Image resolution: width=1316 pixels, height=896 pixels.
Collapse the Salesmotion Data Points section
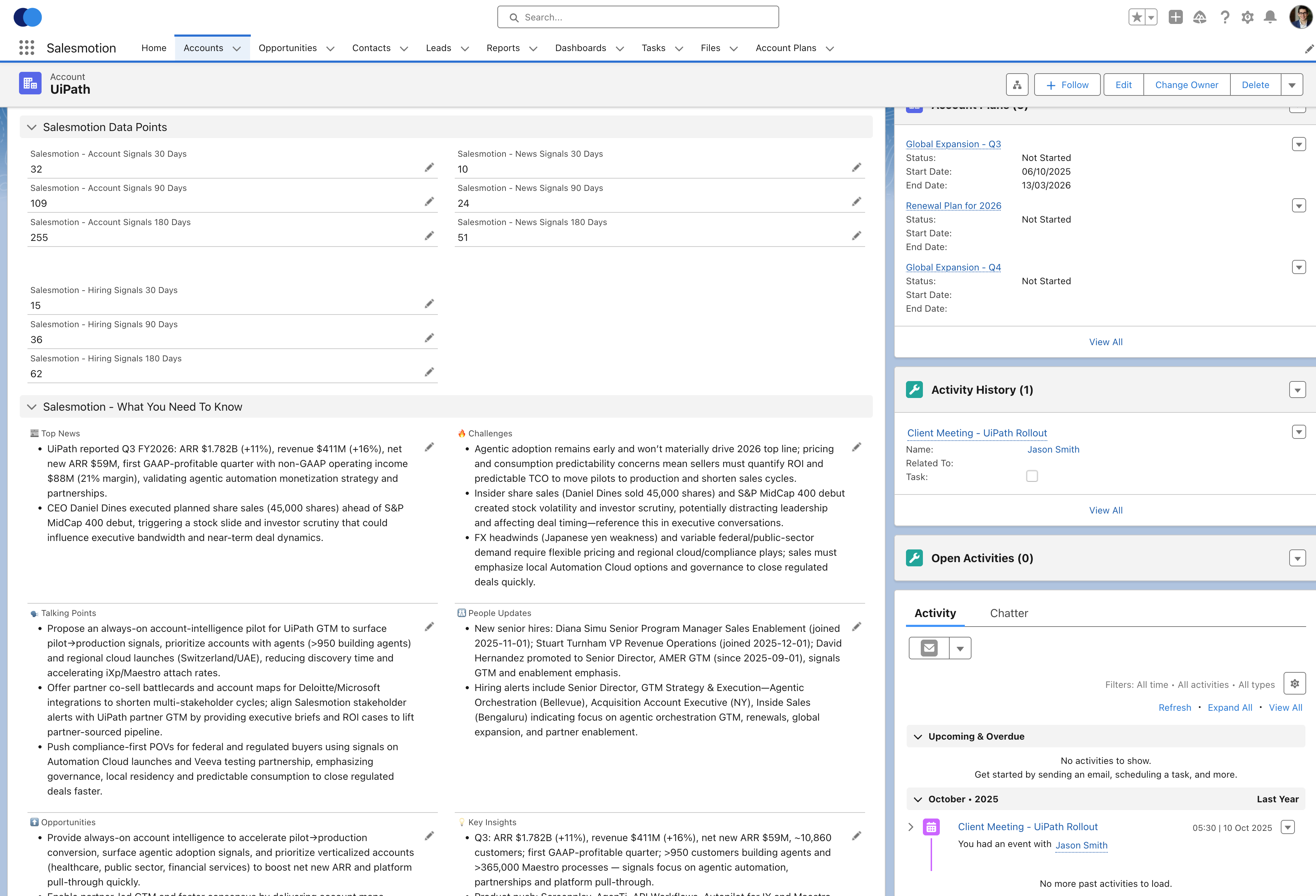coord(32,127)
